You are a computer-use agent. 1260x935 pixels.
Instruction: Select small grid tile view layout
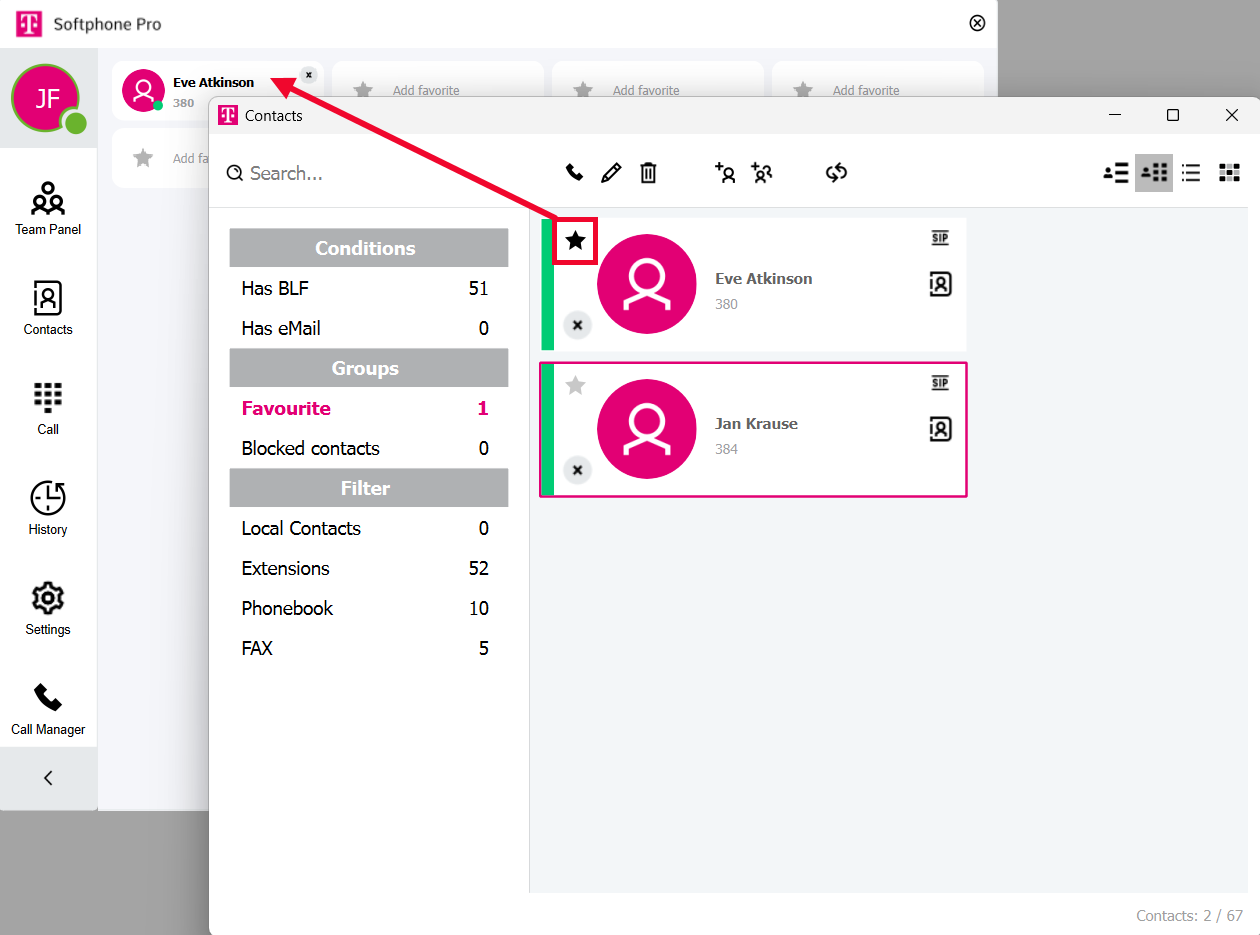(x=1229, y=173)
